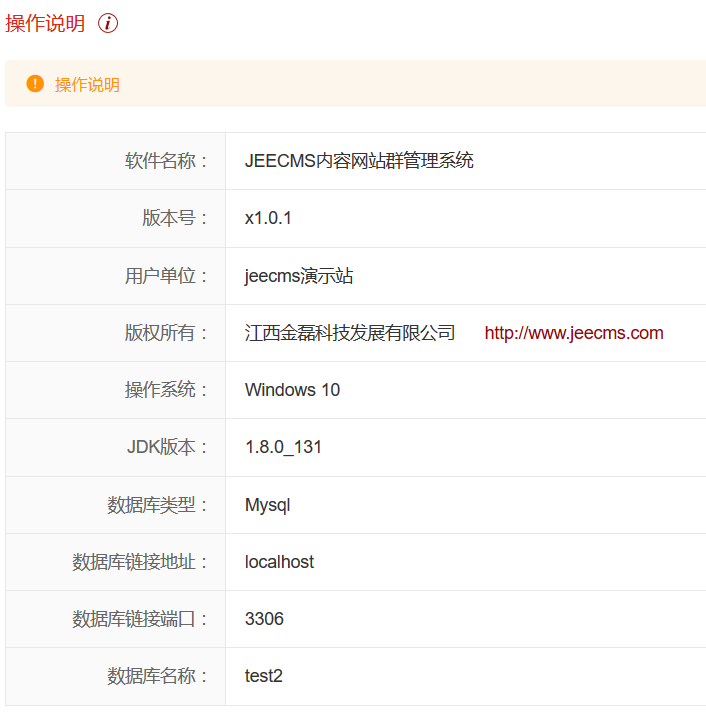Screen dimensions: 706x728
Task: Click the info icon beside 操作说明 heading
Action: click(108, 23)
